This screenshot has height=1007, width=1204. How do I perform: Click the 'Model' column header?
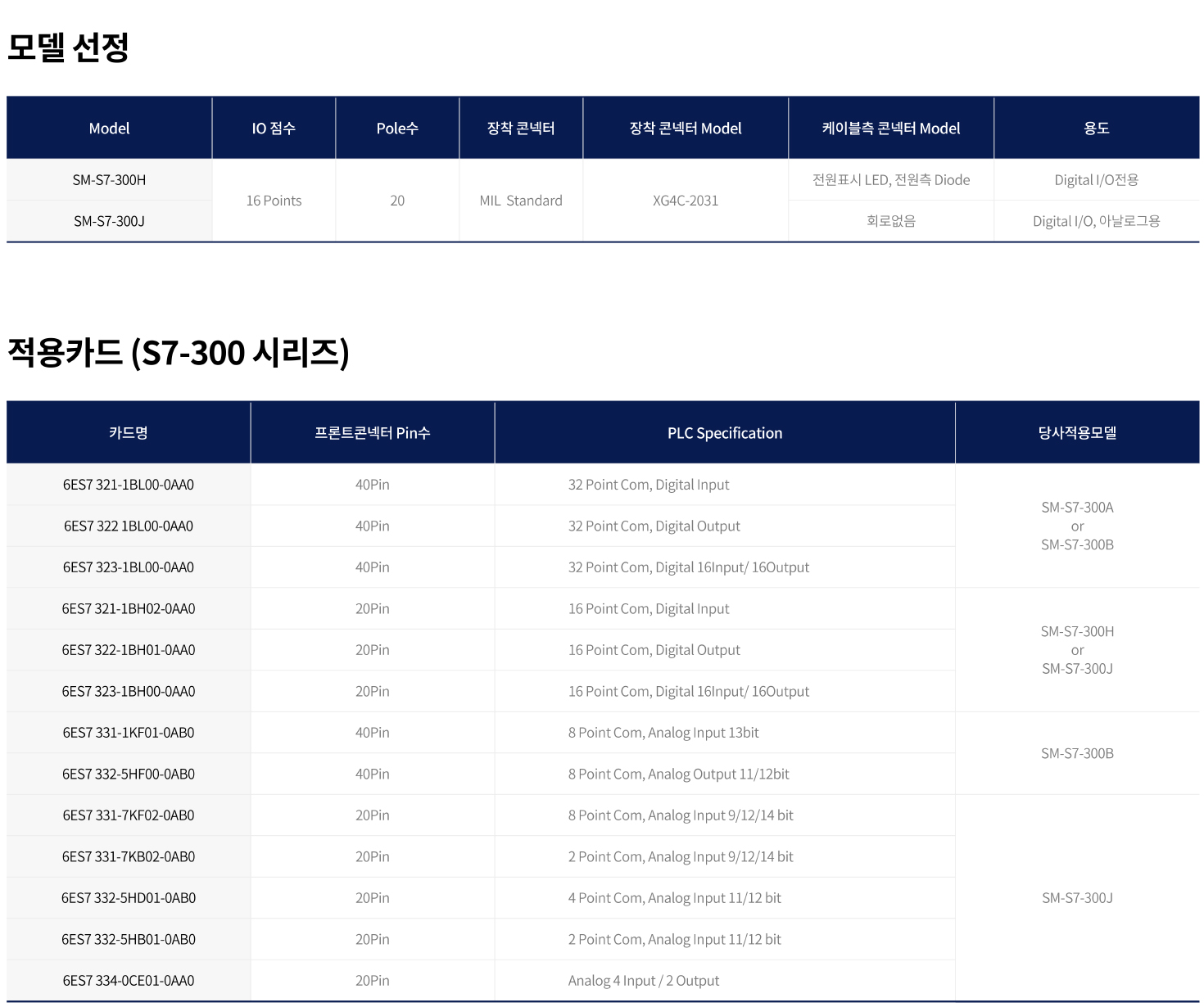click(x=109, y=128)
